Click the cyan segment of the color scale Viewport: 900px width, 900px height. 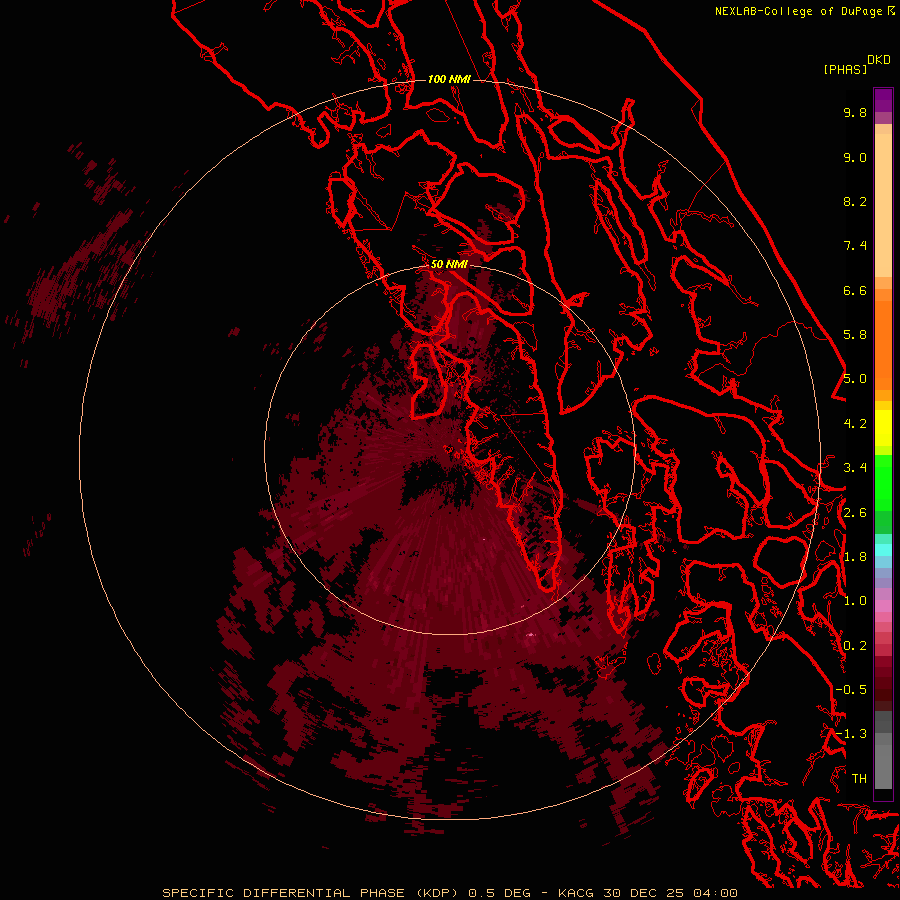coord(883,550)
